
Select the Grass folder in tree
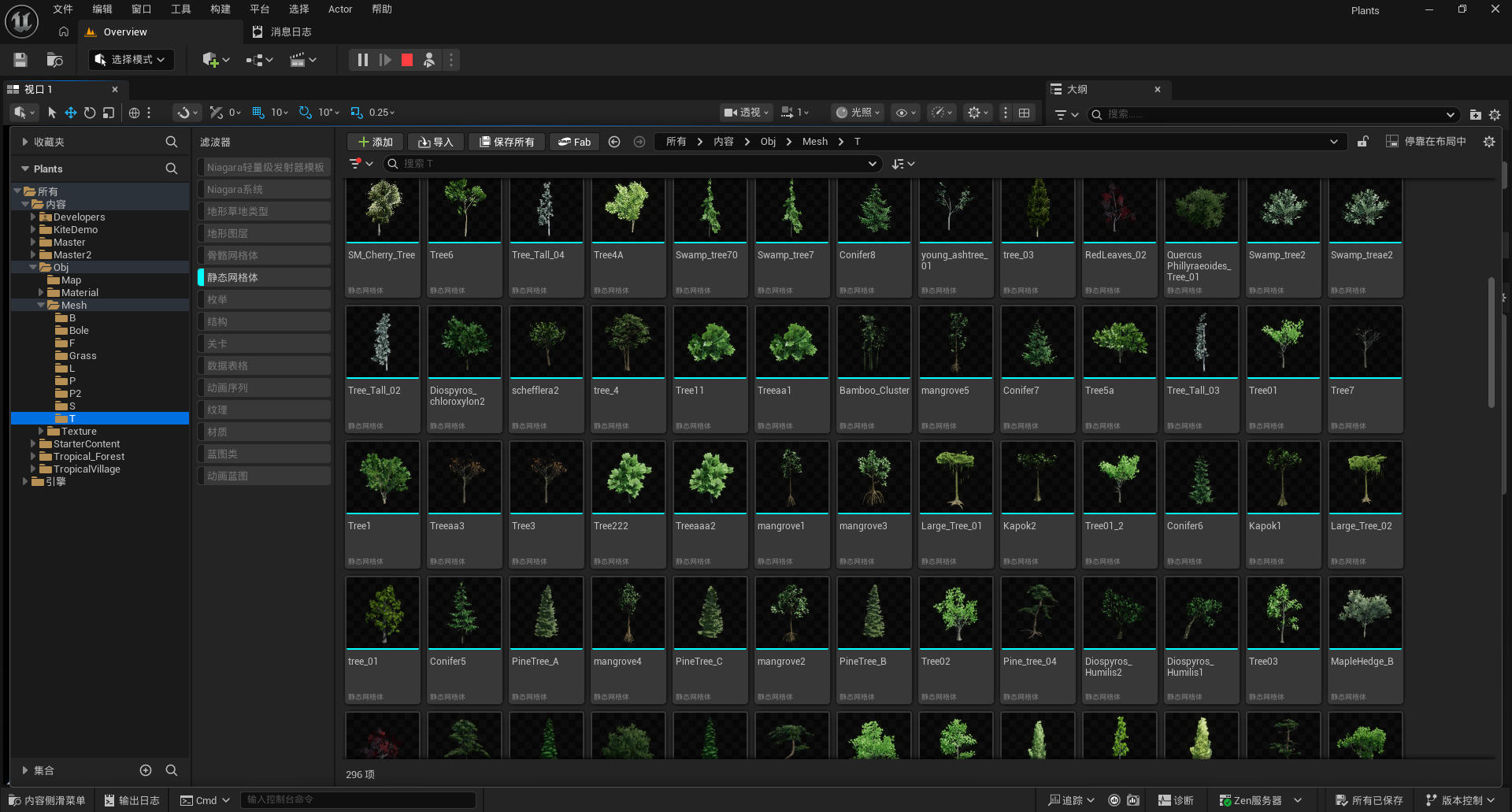83,356
